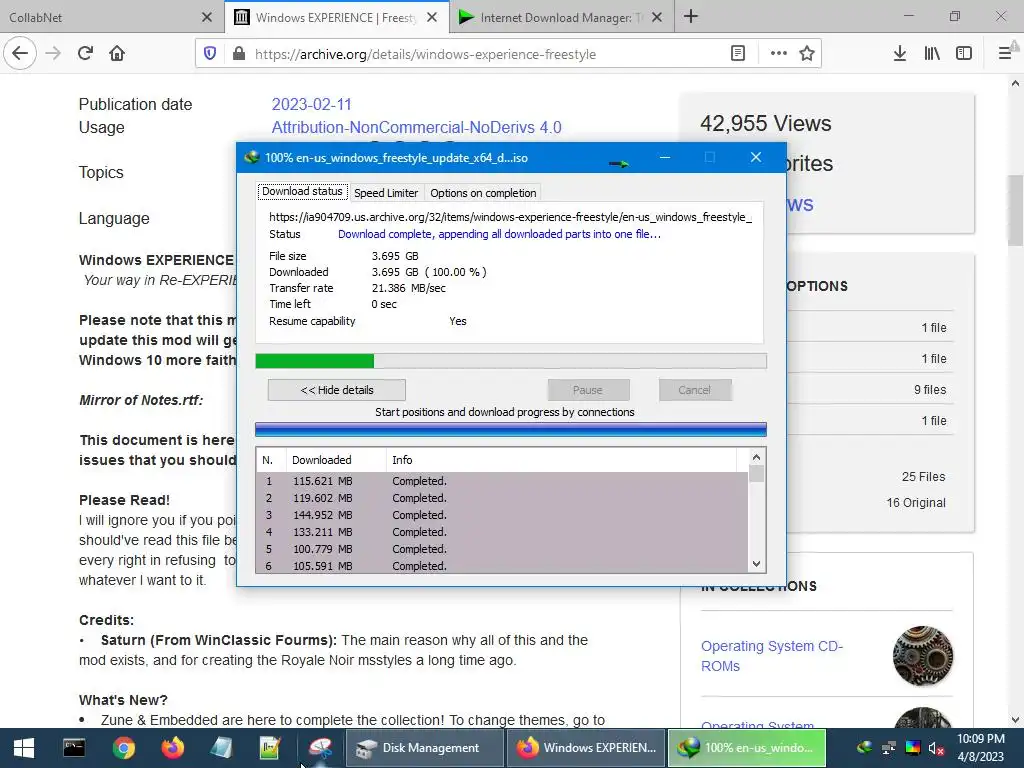Viewport: 1024px width, 768px height.
Task: Close the CollabNet tab
Action: (x=206, y=17)
